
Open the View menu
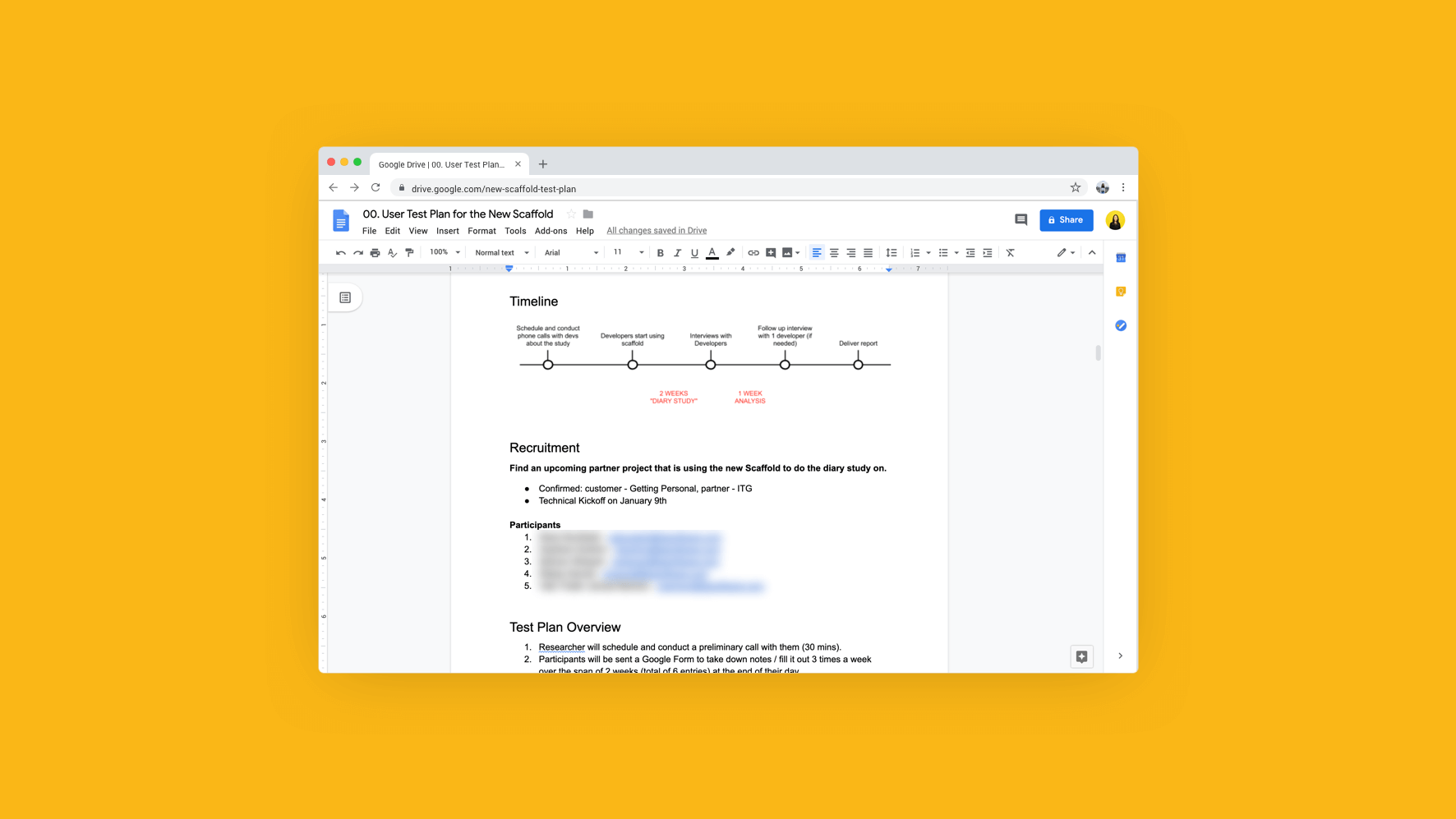click(418, 231)
